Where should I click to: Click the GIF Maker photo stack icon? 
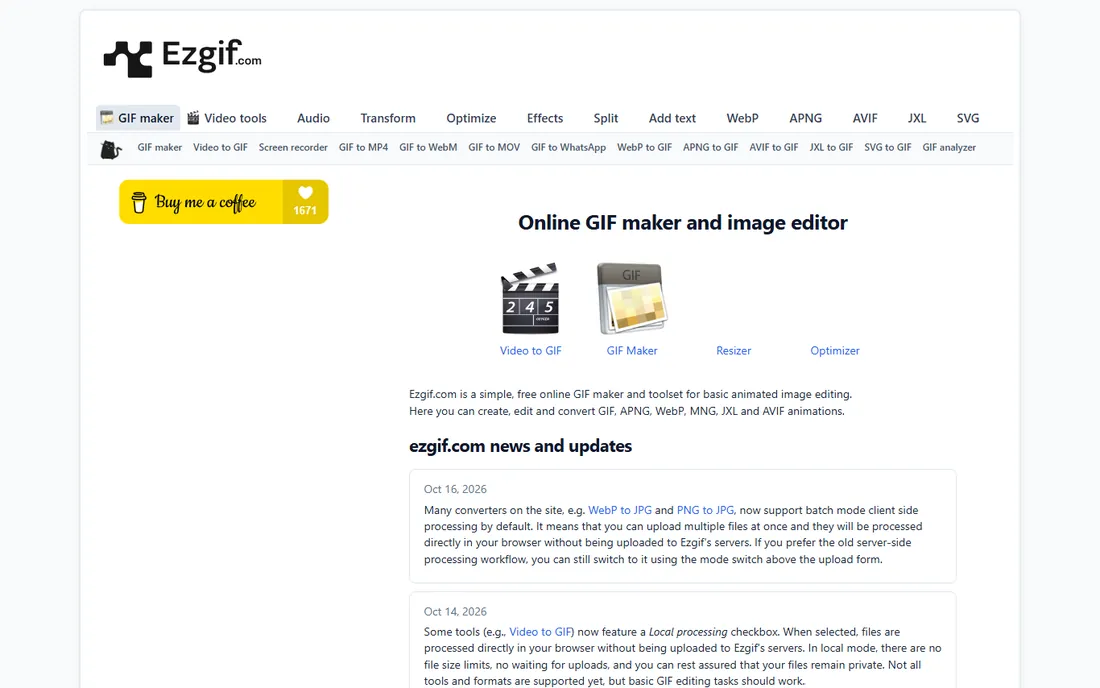(631, 299)
